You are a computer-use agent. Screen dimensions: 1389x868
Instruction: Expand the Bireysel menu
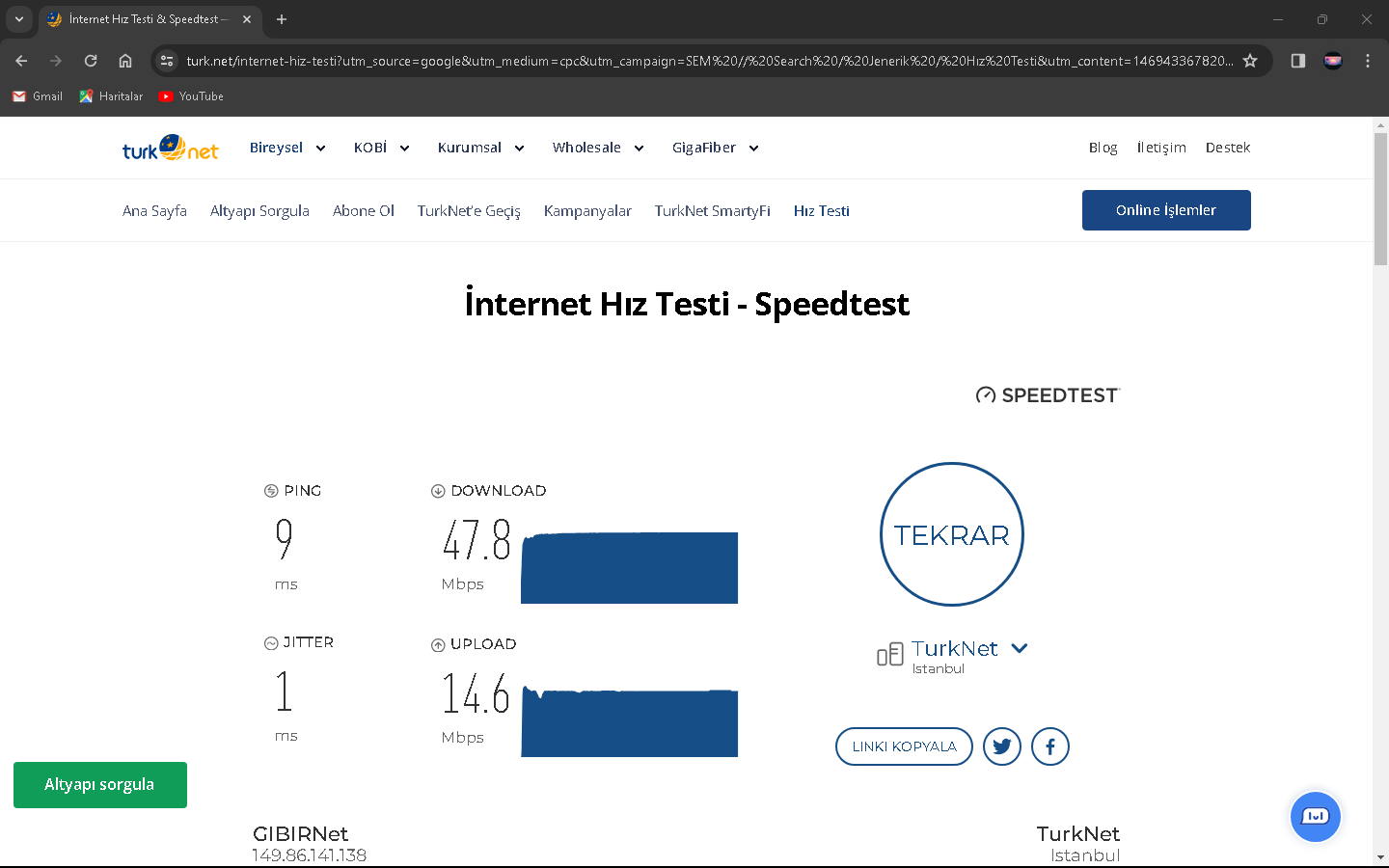pos(287,148)
